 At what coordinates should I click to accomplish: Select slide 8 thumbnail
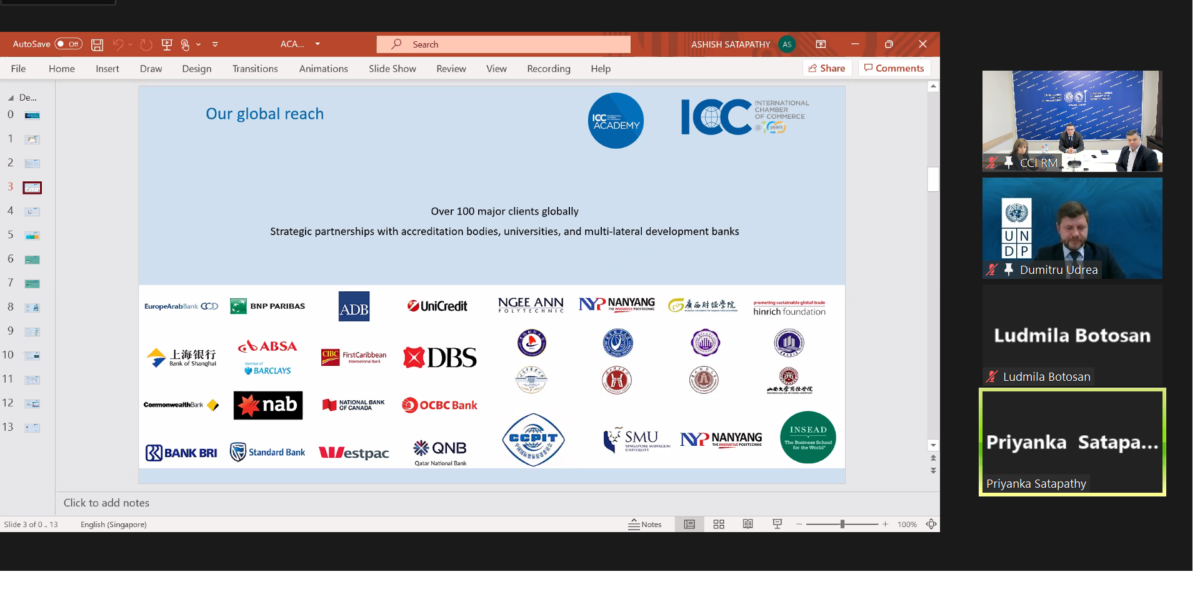[32, 307]
